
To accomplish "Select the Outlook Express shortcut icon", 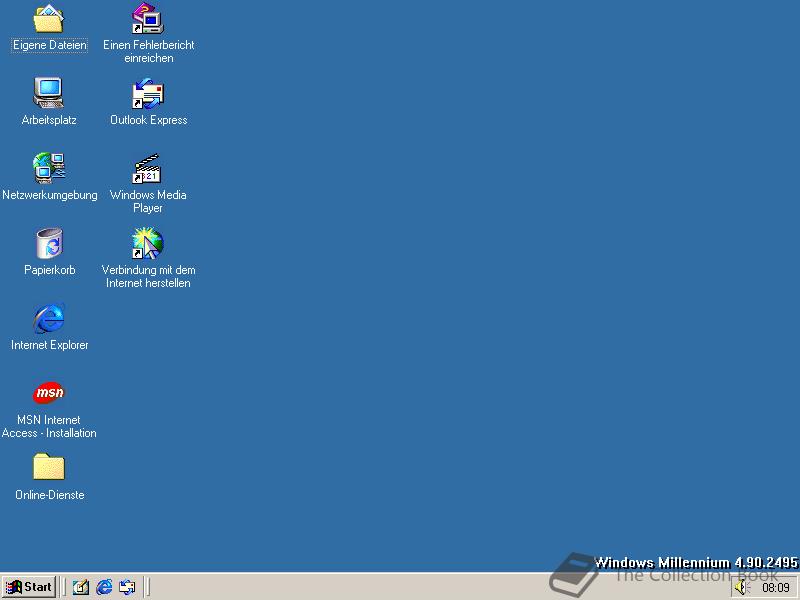I will coord(148,93).
